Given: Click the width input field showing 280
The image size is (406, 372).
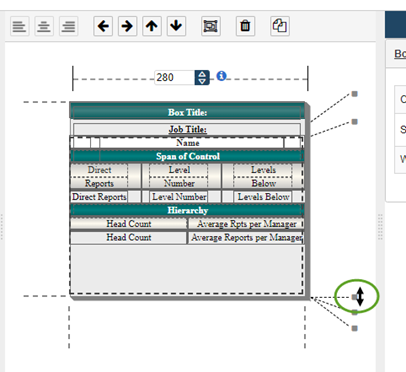Looking at the screenshot, I should (x=175, y=78).
